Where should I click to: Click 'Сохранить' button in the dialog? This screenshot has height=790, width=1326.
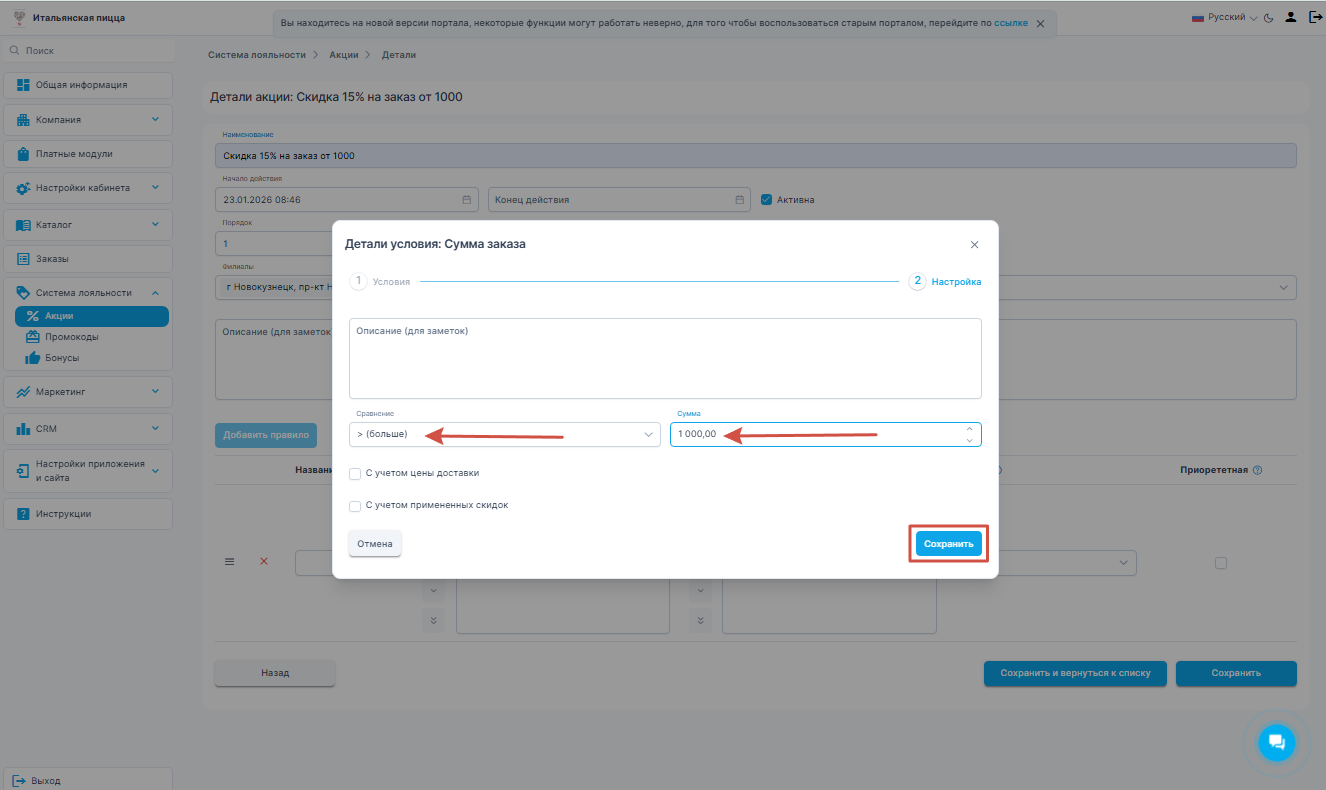pos(948,544)
